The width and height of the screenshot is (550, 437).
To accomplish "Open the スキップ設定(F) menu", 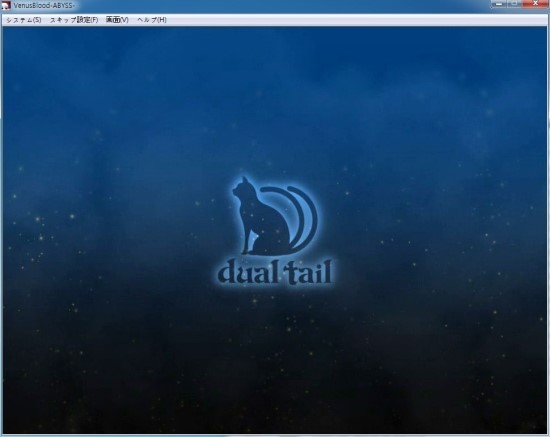I will pos(74,20).
